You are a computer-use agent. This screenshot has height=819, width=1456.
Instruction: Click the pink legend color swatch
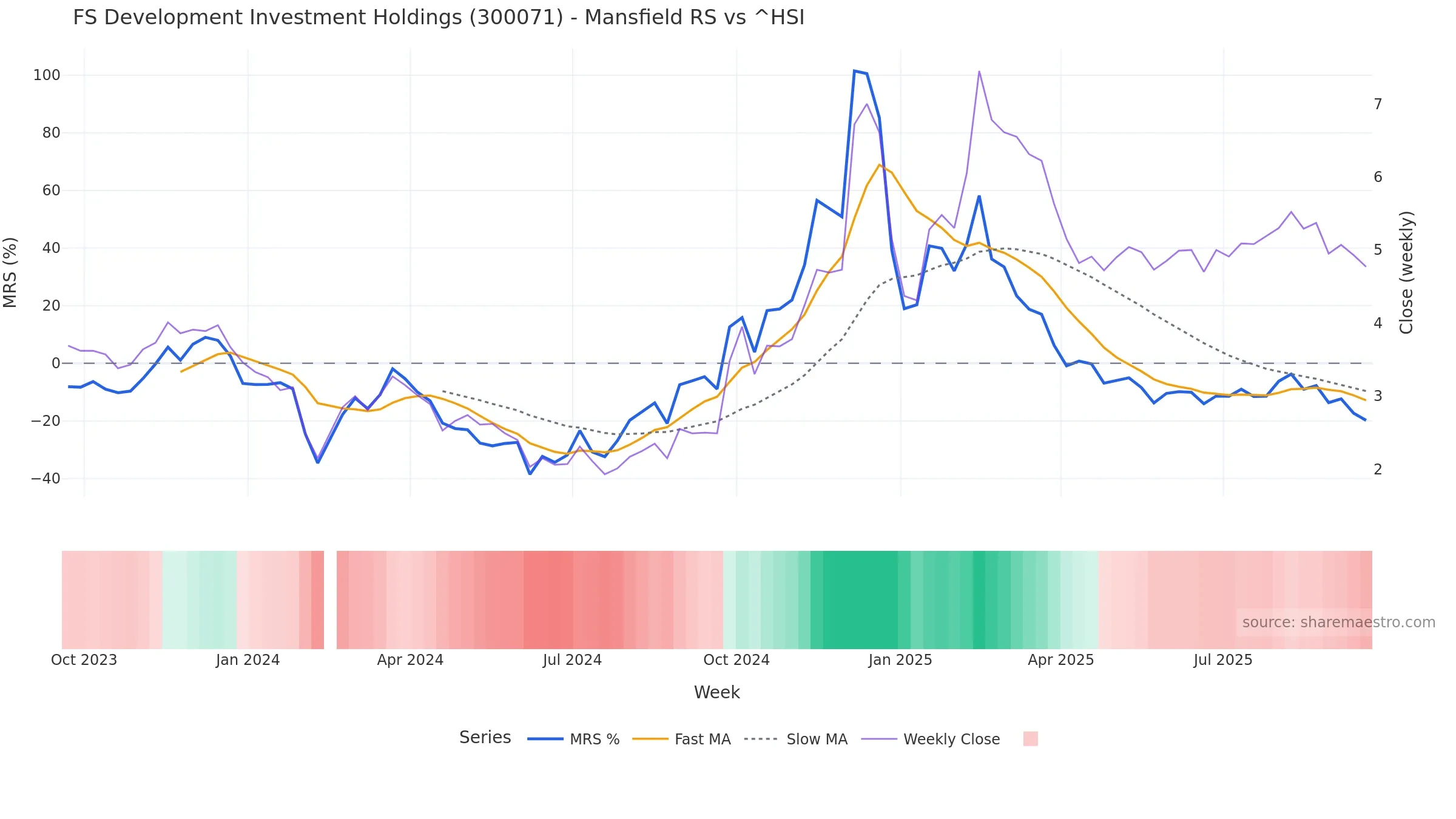pyautogui.click(x=1030, y=739)
